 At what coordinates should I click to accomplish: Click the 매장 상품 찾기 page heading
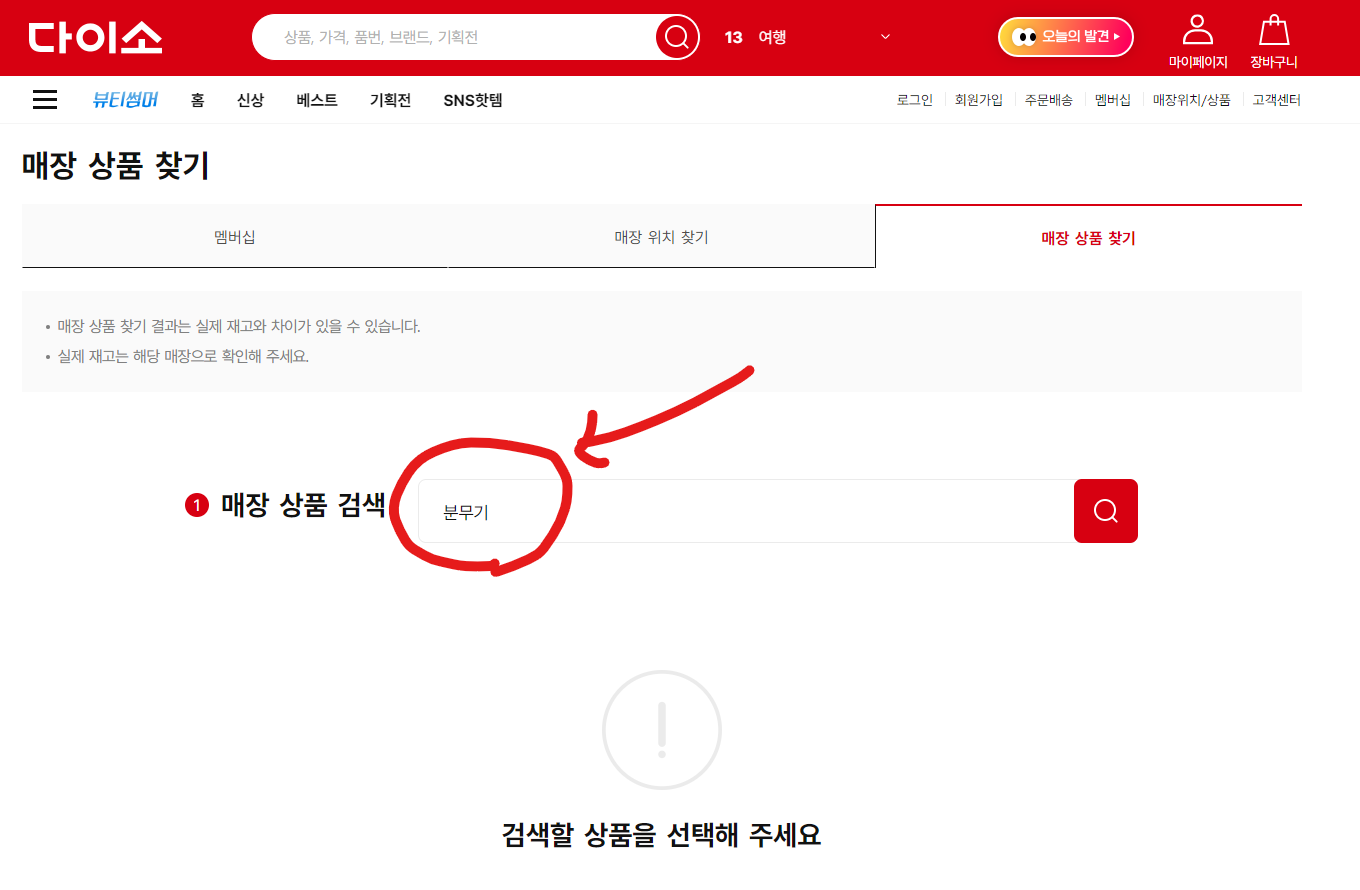(x=116, y=166)
